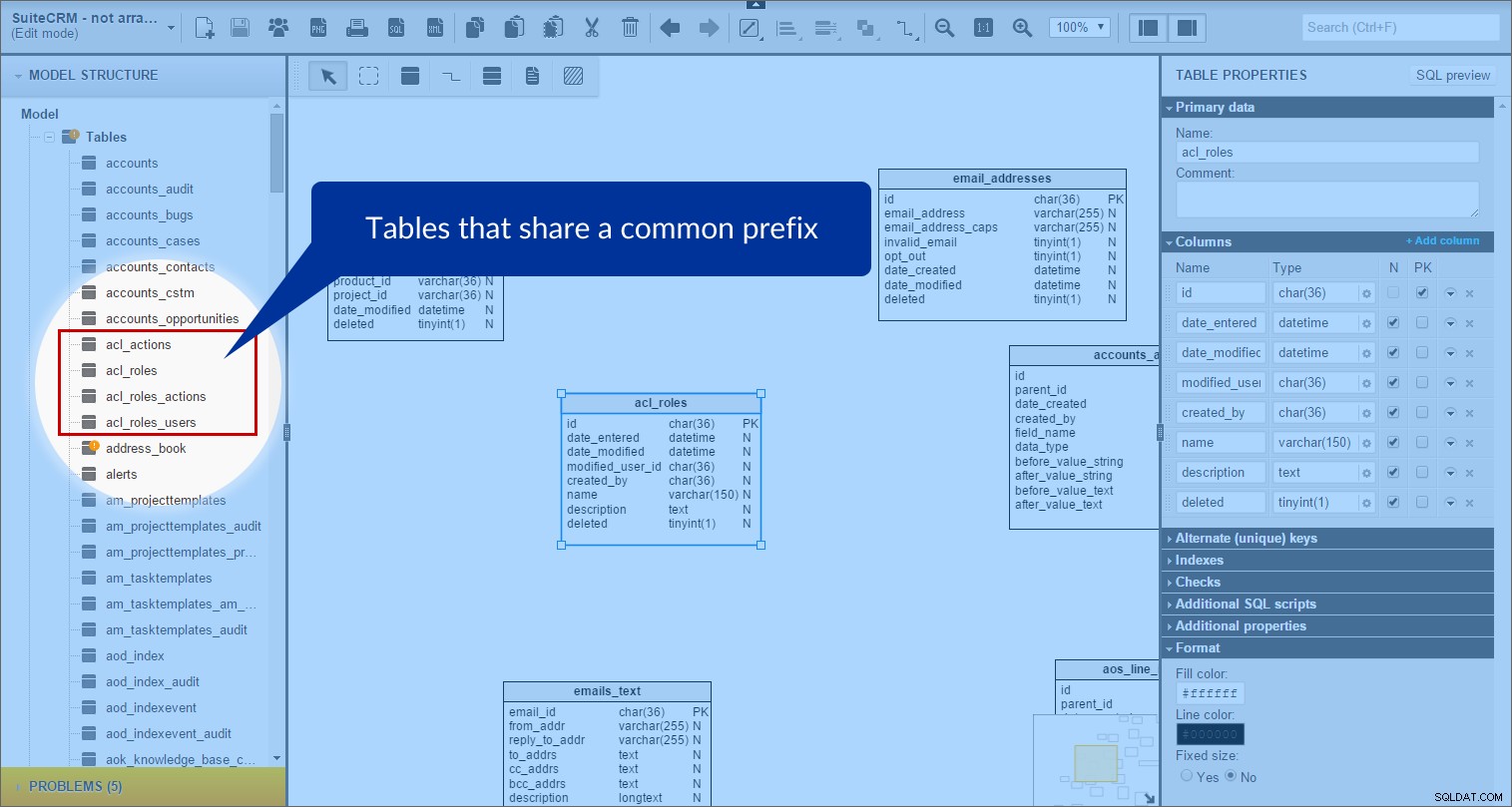
Task: Select am_tasktemplates in model tree
Action: (159, 579)
